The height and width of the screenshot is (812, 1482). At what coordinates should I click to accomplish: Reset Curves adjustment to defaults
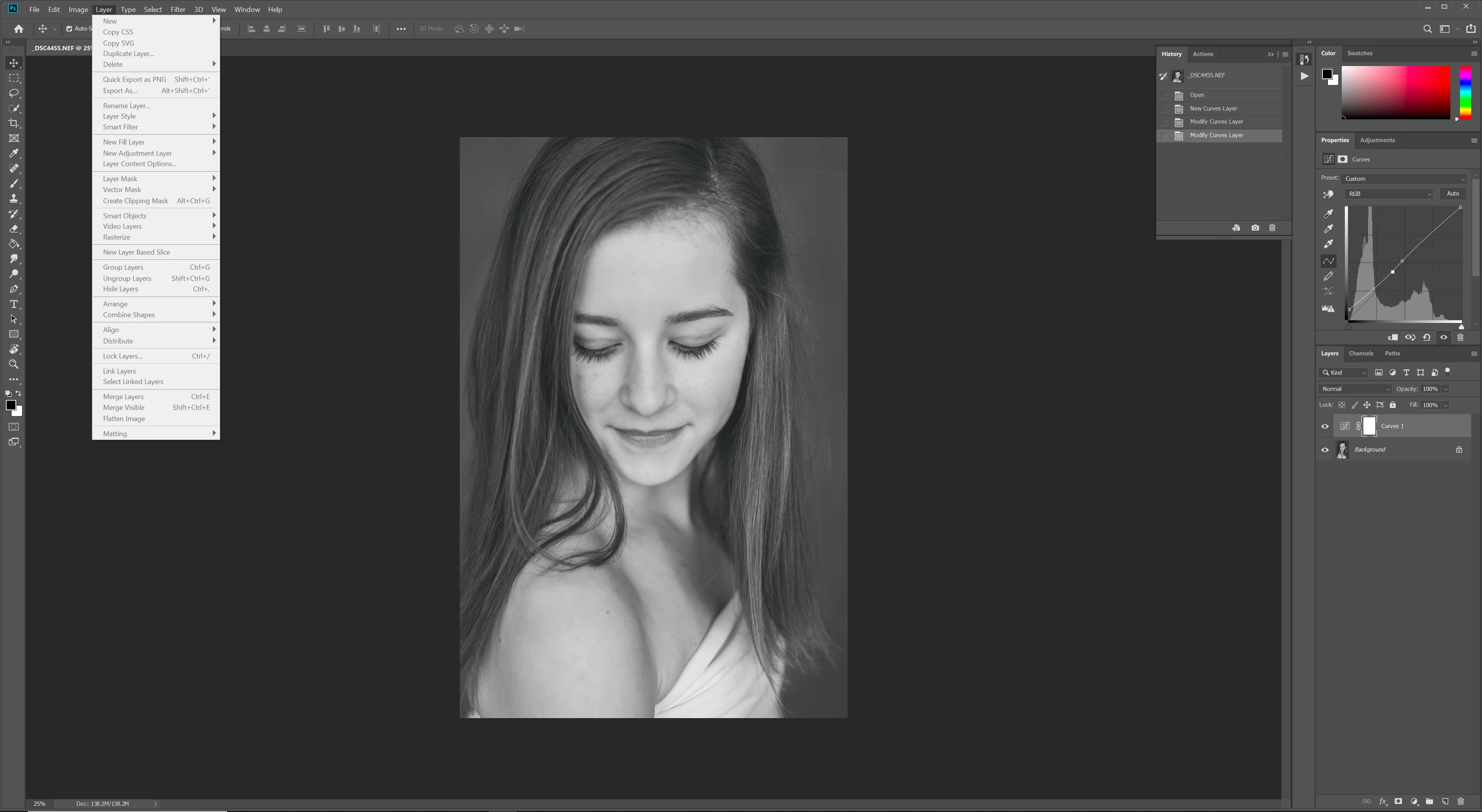(x=1427, y=338)
